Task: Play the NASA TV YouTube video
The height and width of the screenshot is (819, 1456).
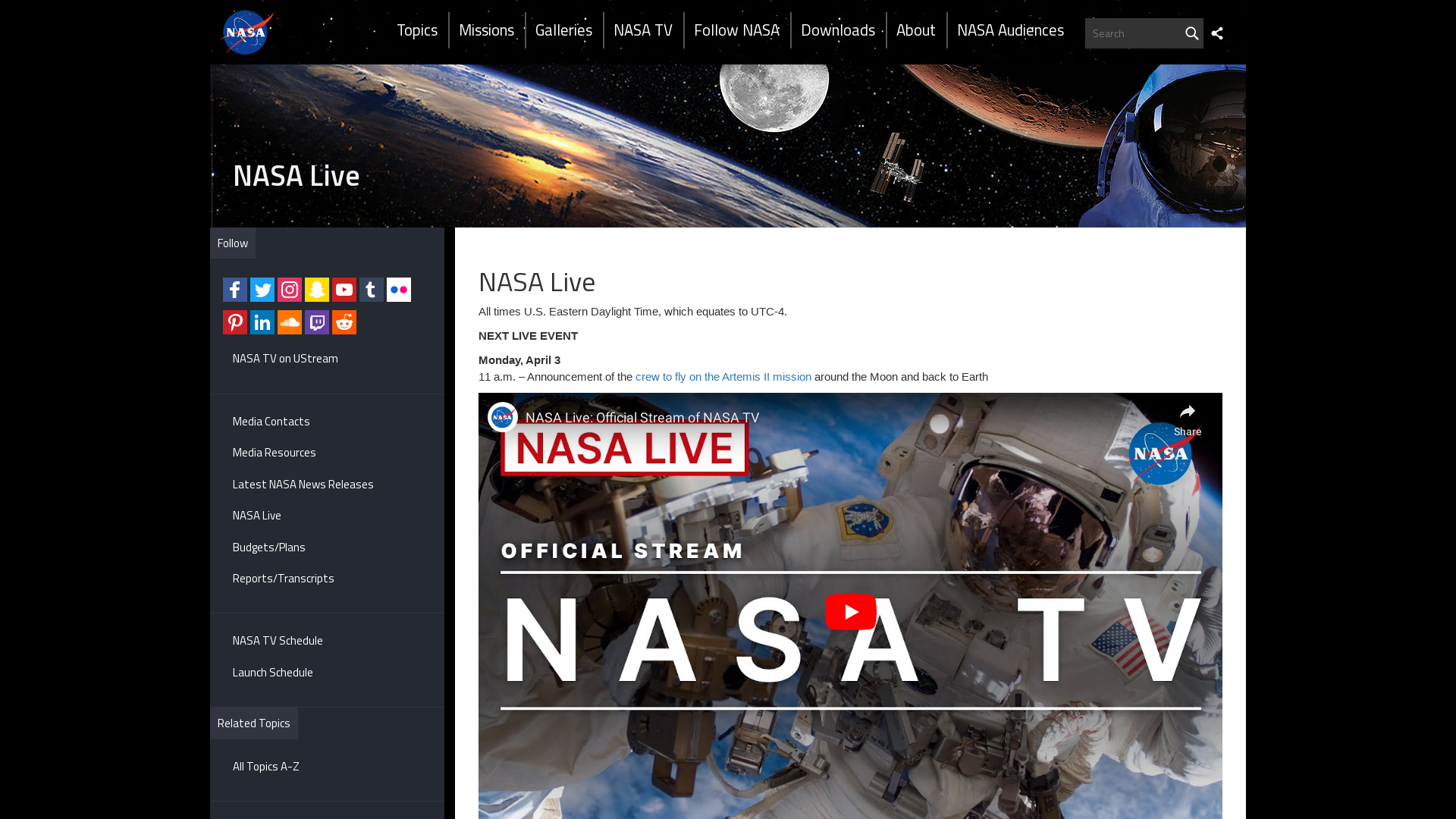Action: coord(850,612)
